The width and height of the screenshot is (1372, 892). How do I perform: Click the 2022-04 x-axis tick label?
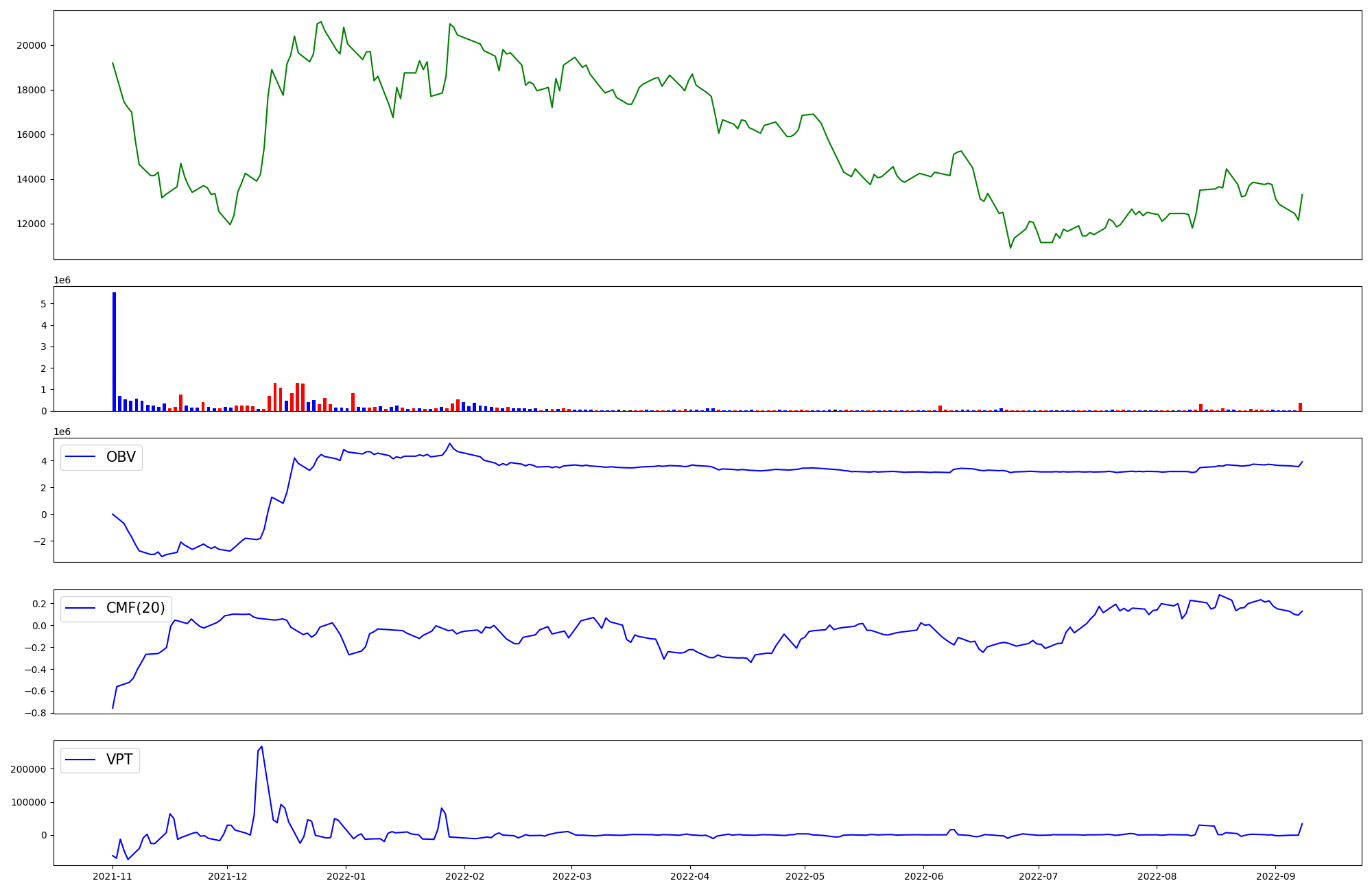(x=689, y=876)
